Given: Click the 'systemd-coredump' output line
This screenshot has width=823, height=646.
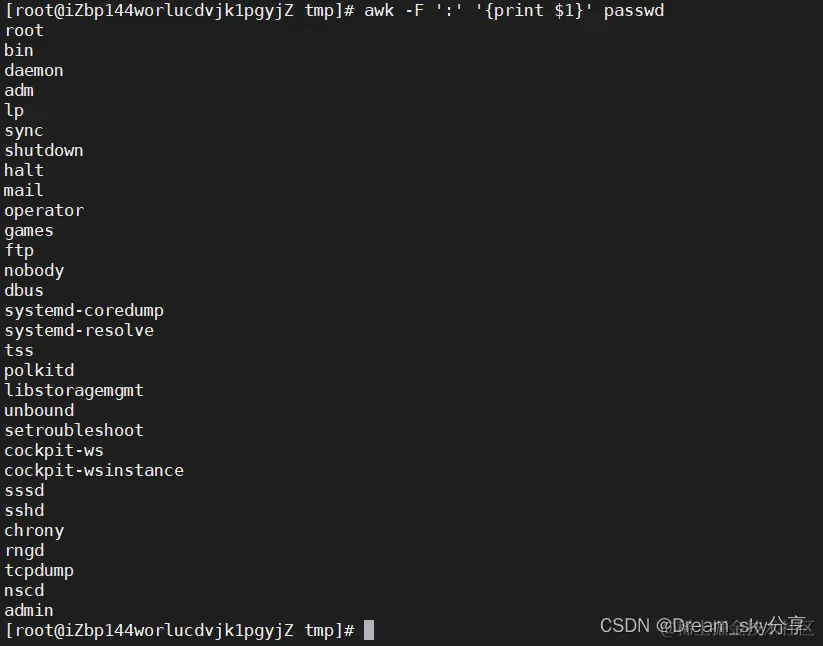Looking at the screenshot, I should pos(84,311).
